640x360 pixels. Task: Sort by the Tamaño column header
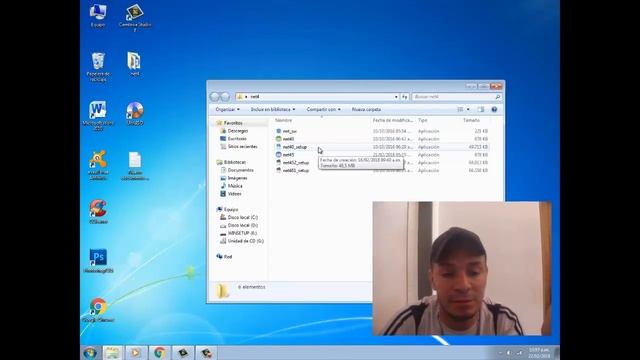click(x=471, y=120)
